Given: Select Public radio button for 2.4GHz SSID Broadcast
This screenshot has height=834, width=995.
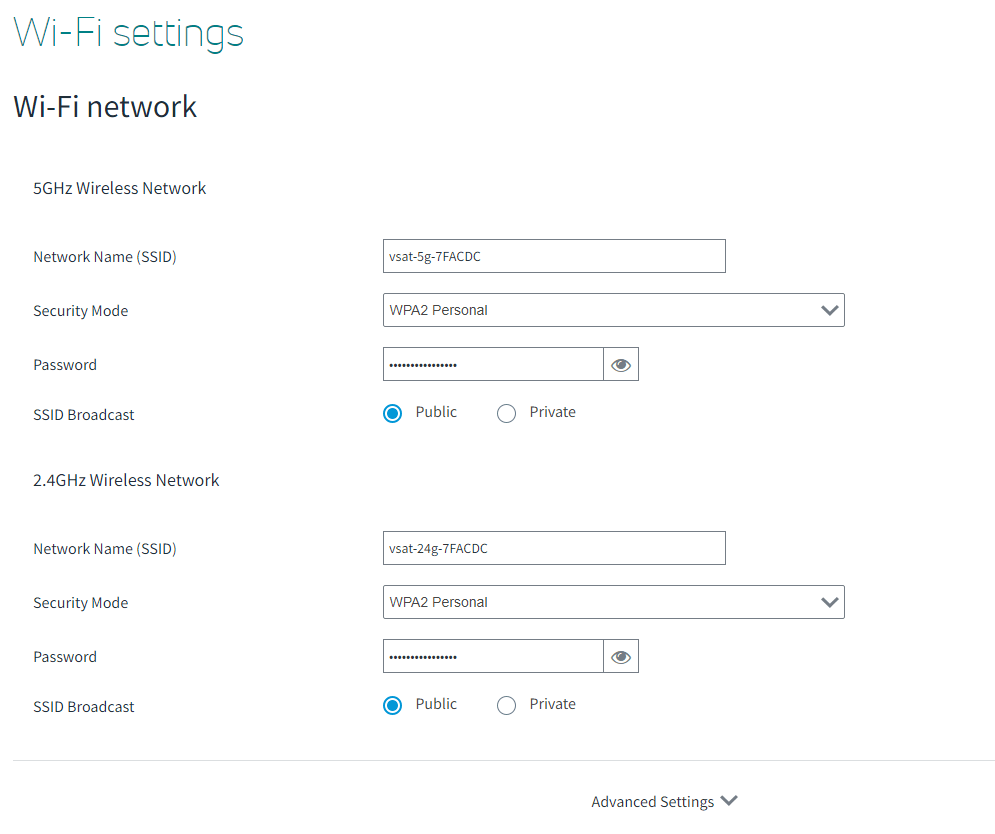Looking at the screenshot, I should coord(393,705).
